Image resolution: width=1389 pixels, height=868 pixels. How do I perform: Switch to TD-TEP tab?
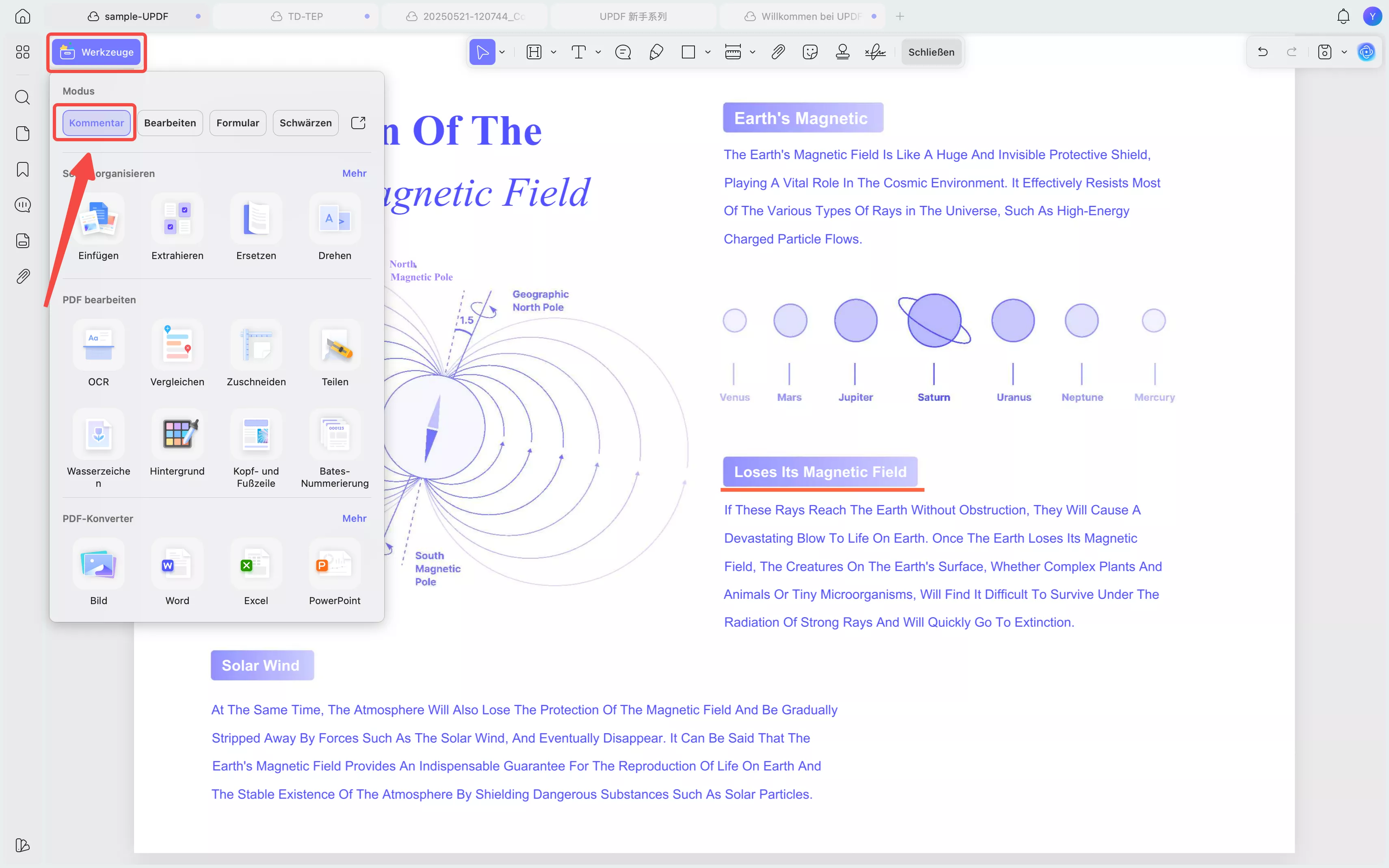[304, 16]
